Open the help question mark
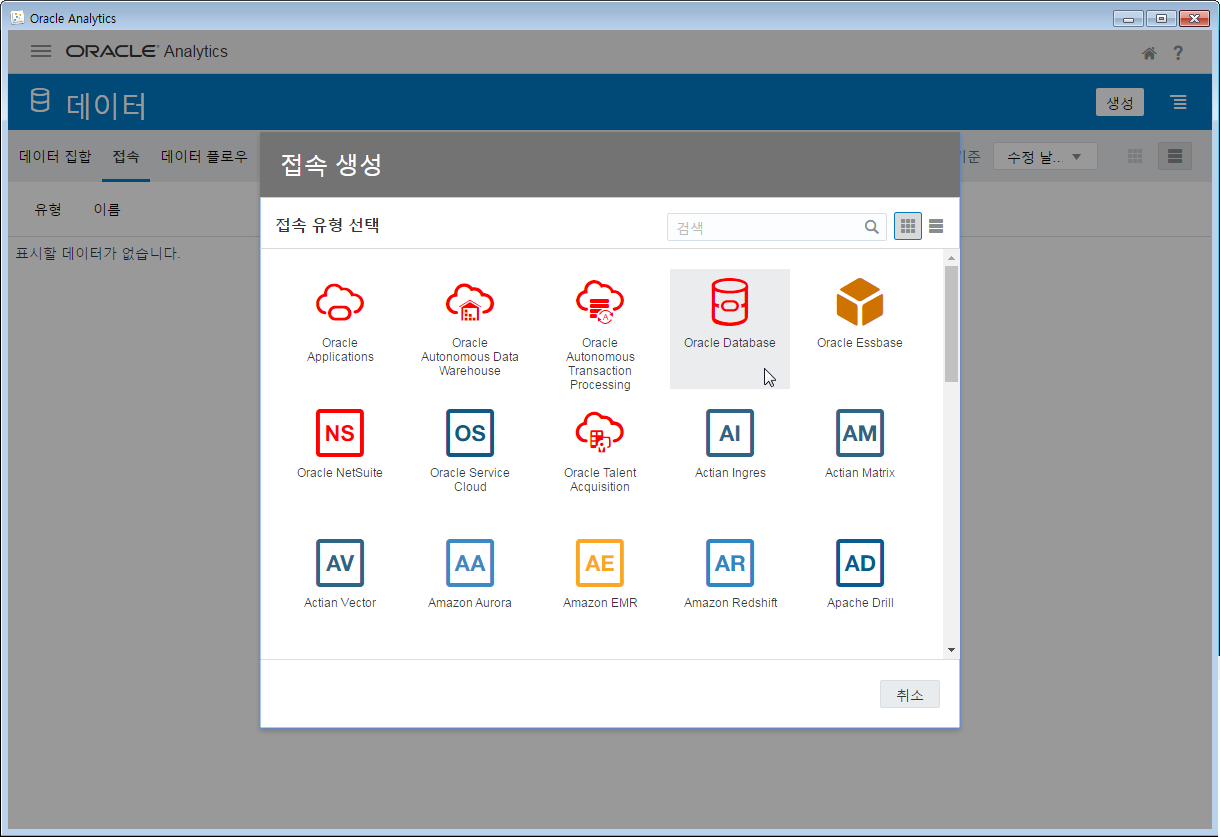This screenshot has height=837, width=1220. [x=1179, y=53]
